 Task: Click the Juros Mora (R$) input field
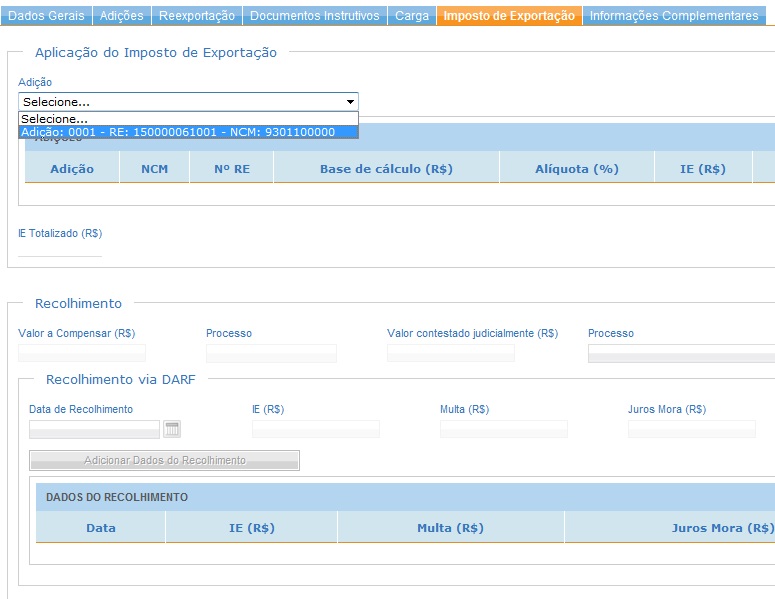pos(691,429)
